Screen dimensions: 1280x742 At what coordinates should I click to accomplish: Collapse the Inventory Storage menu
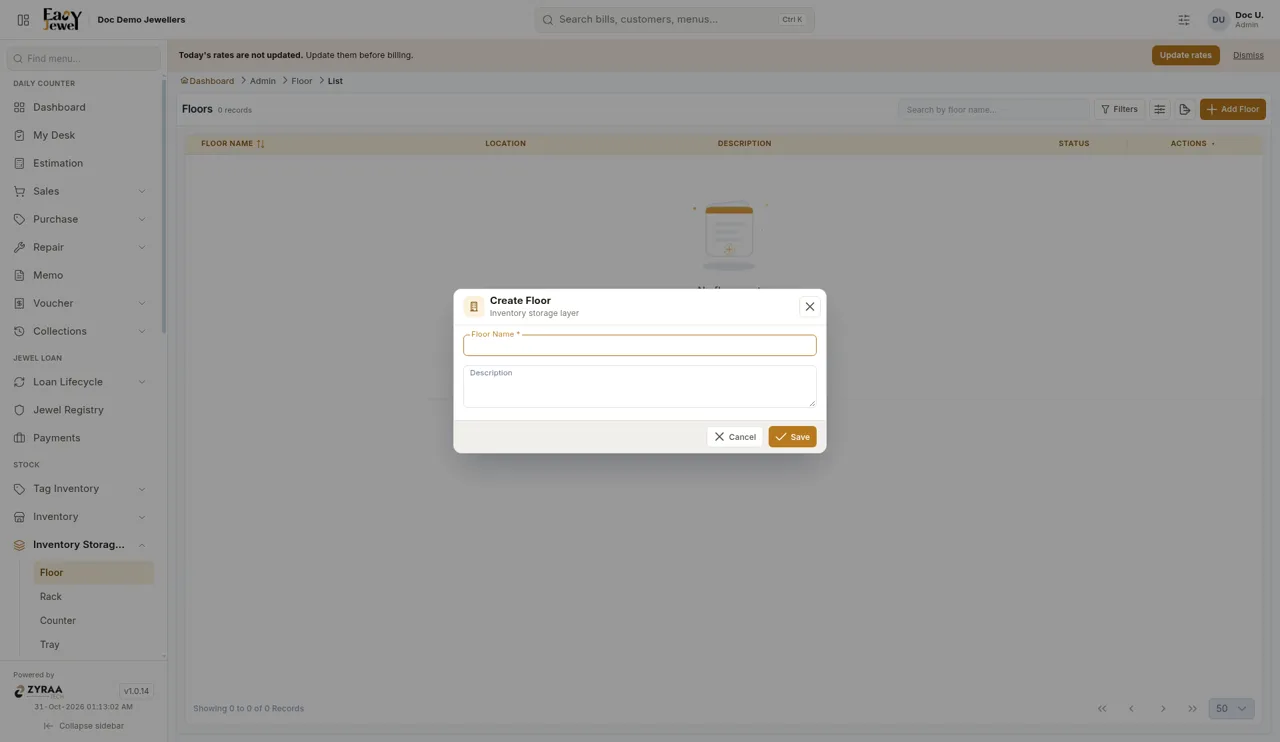pos(80,545)
